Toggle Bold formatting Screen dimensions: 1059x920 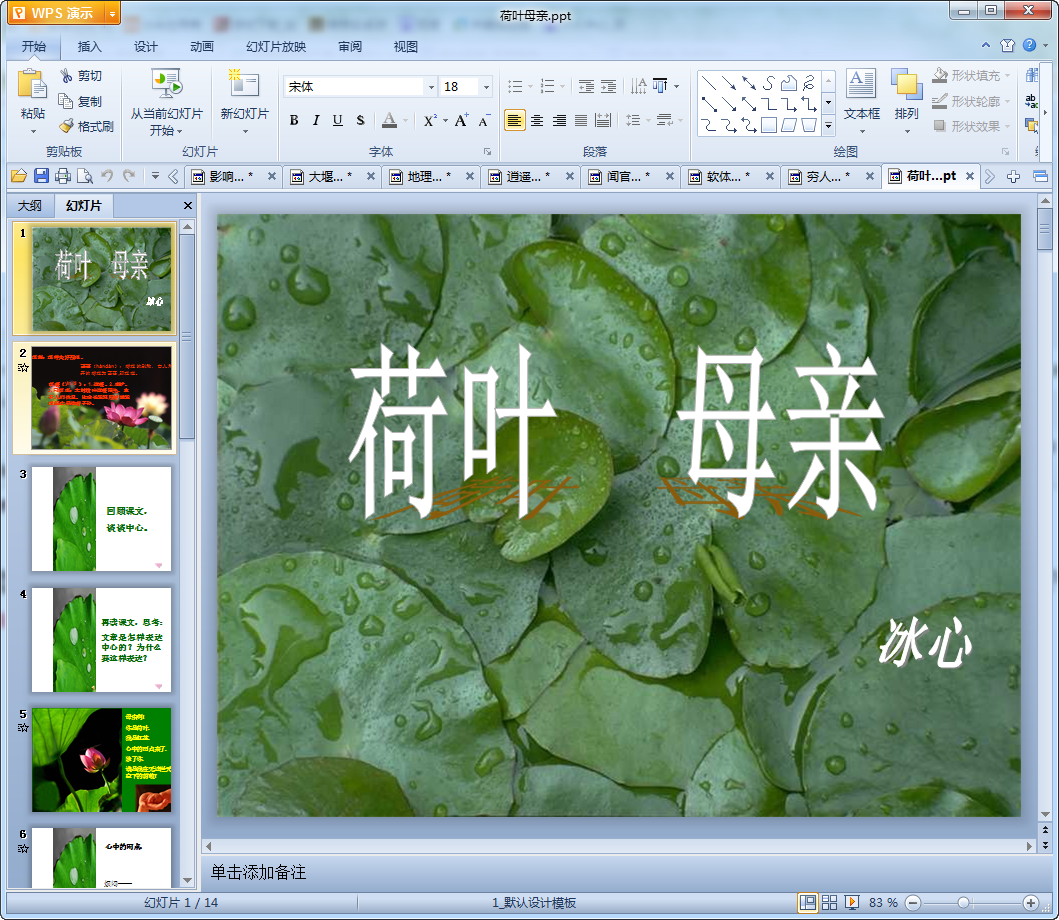294,121
